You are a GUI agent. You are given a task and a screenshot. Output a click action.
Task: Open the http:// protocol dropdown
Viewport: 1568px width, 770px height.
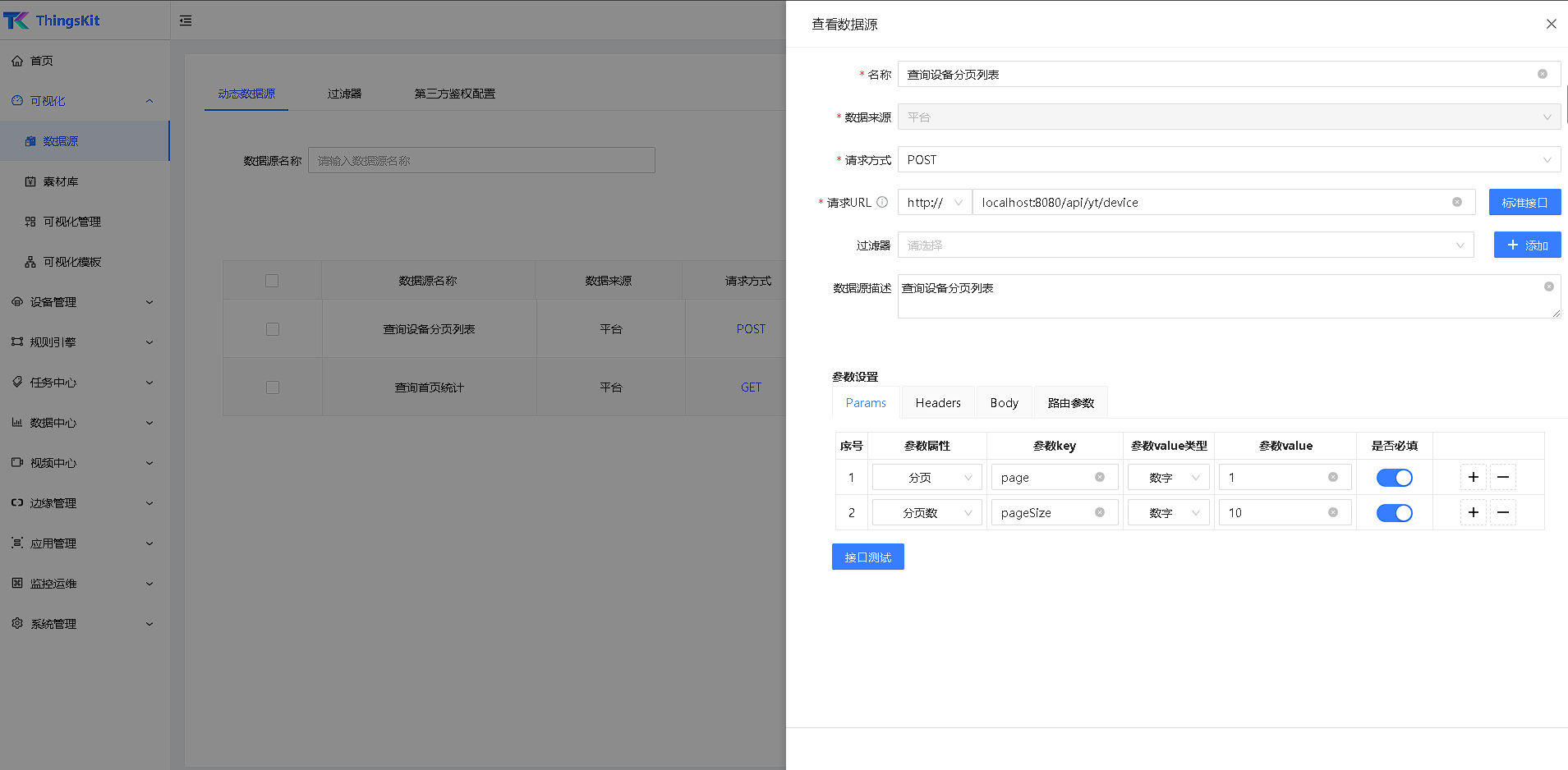tap(934, 202)
